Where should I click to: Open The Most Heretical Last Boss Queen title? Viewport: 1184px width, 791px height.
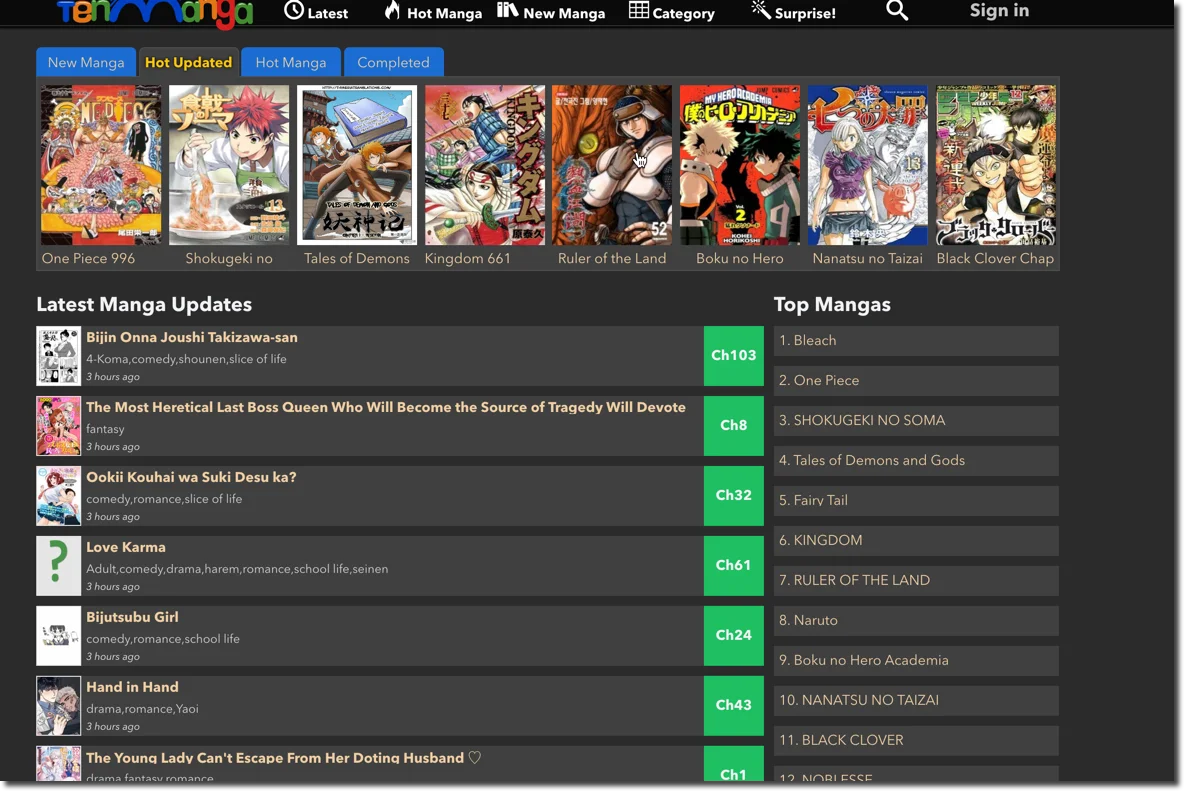(x=386, y=408)
